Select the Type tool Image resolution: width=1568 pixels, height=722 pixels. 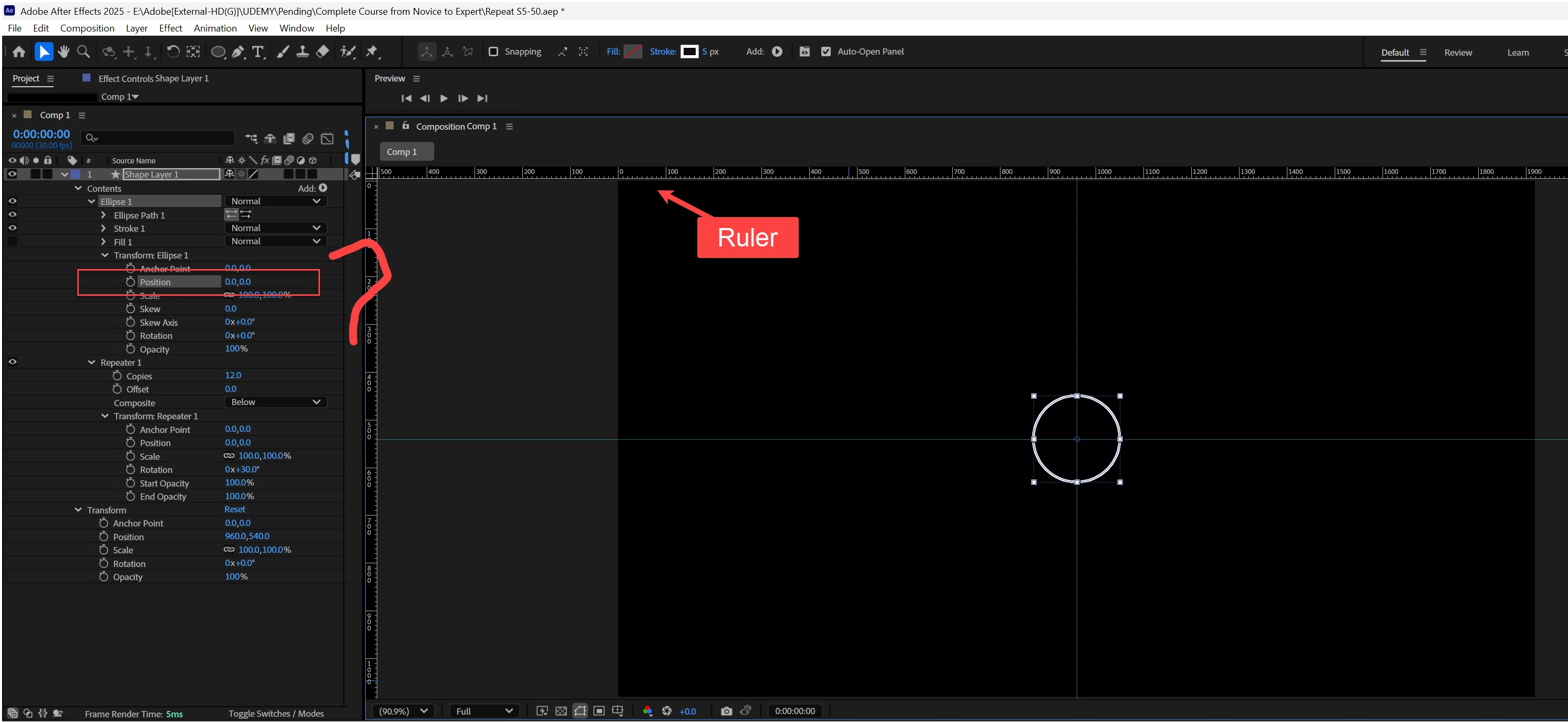point(258,51)
